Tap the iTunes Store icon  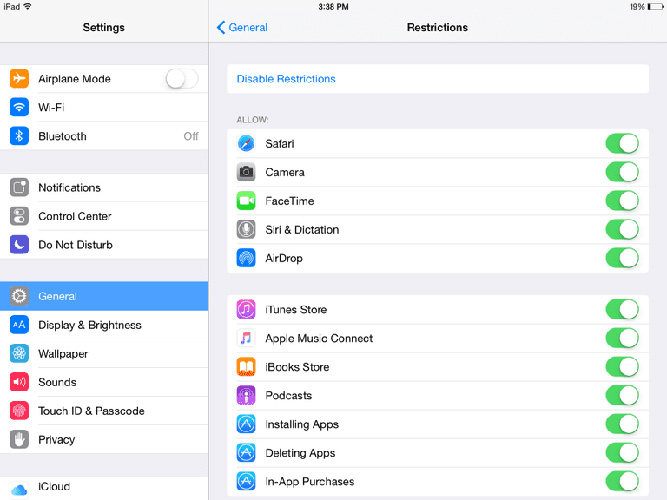246,309
